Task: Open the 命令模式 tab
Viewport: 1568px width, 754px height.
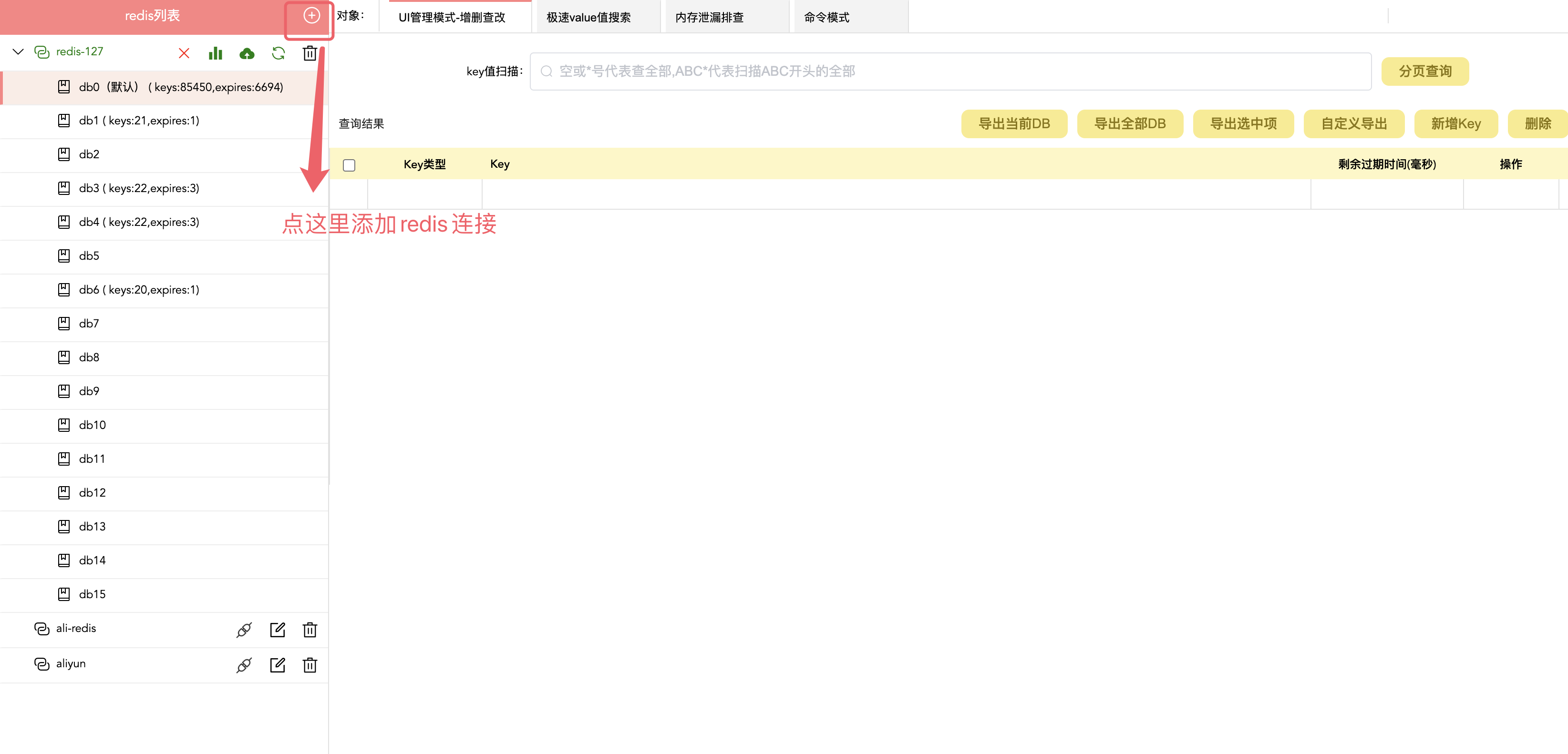Action: pyautogui.click(x=826, y=17)
